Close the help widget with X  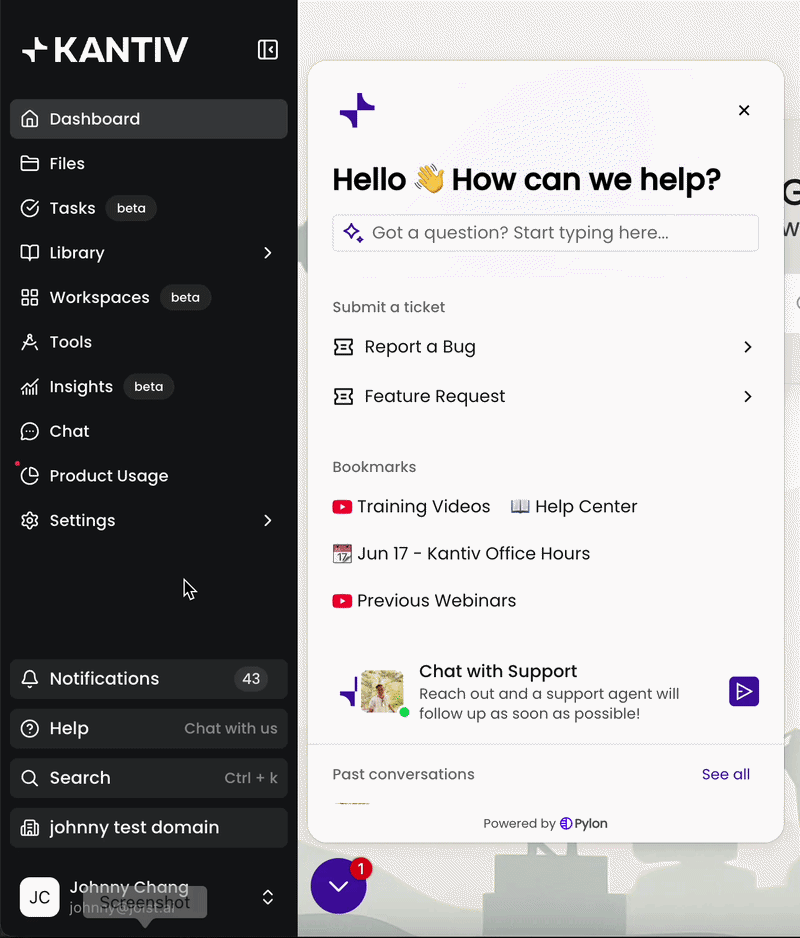coord(744,110)
